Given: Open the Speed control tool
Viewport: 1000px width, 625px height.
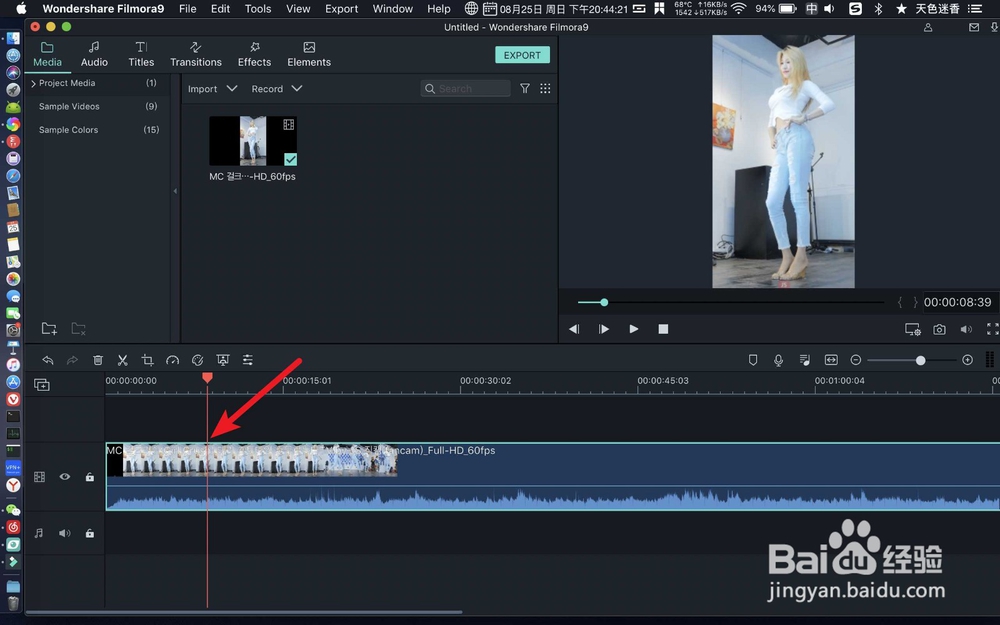Looking at the screenshot, I should coord(172,360).
